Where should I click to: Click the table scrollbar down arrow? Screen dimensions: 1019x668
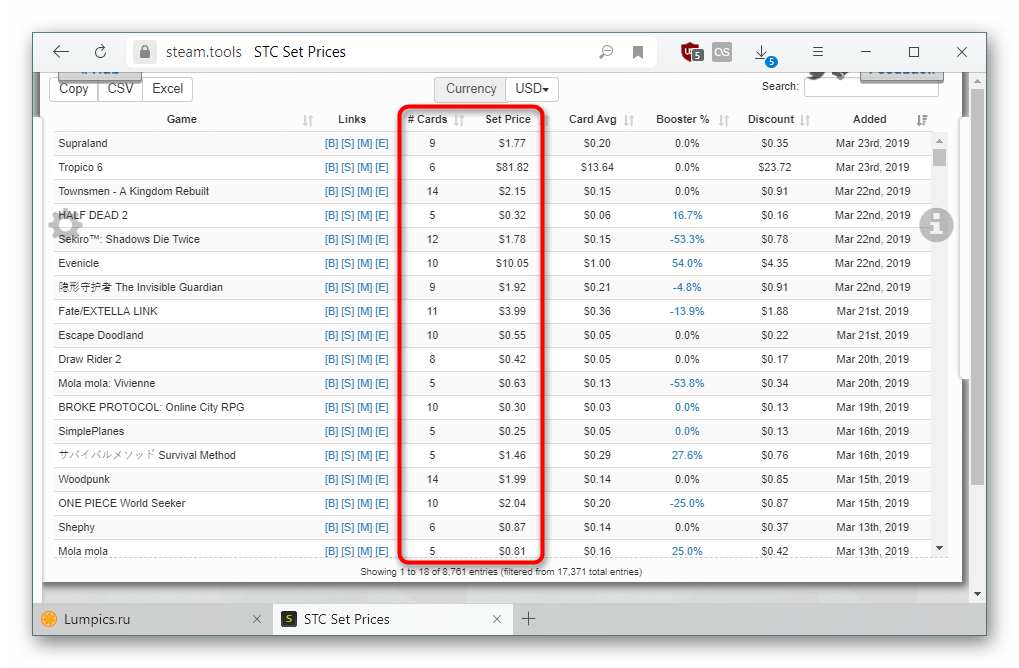click(939, 548)
